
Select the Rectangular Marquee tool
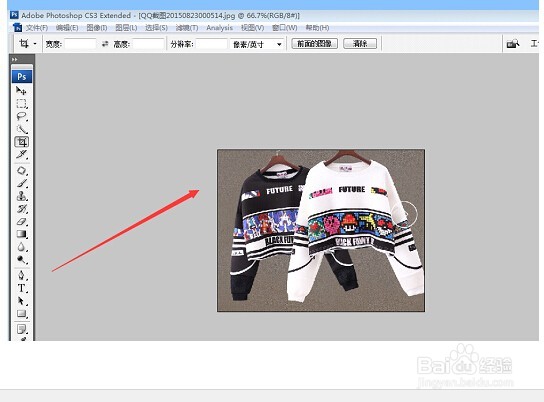22,104
